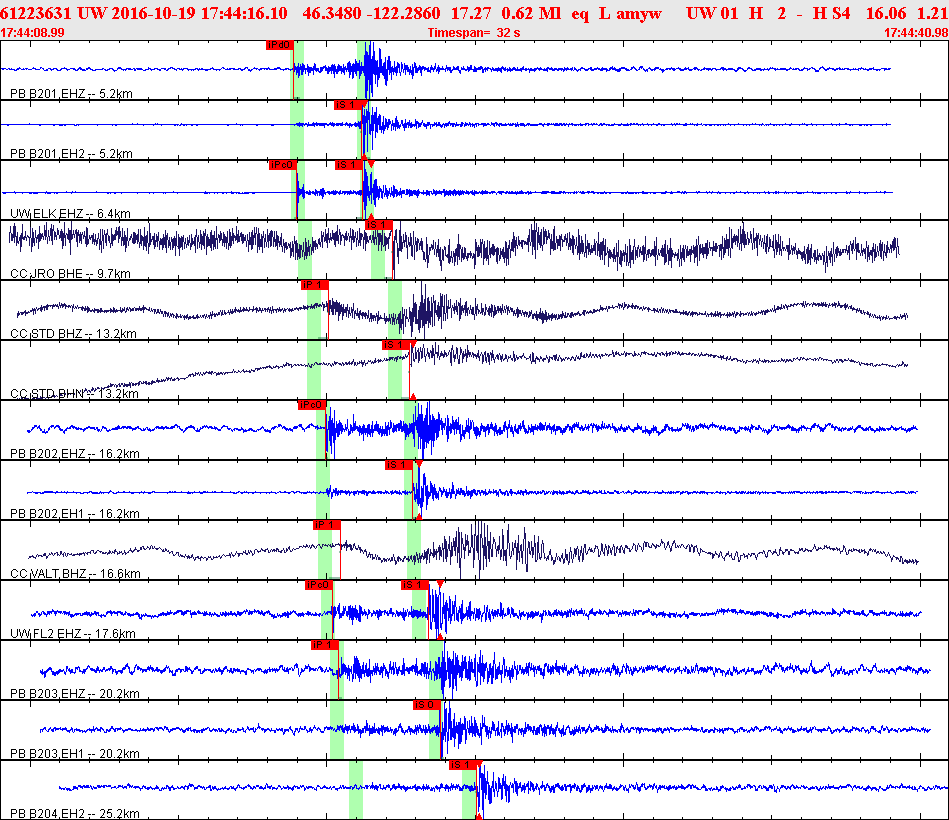Select the iS 1 pick flag on PB B201 EH2
Image resolution: width=949 pixels, height=820 pixels.
click(x=348, y=105)
